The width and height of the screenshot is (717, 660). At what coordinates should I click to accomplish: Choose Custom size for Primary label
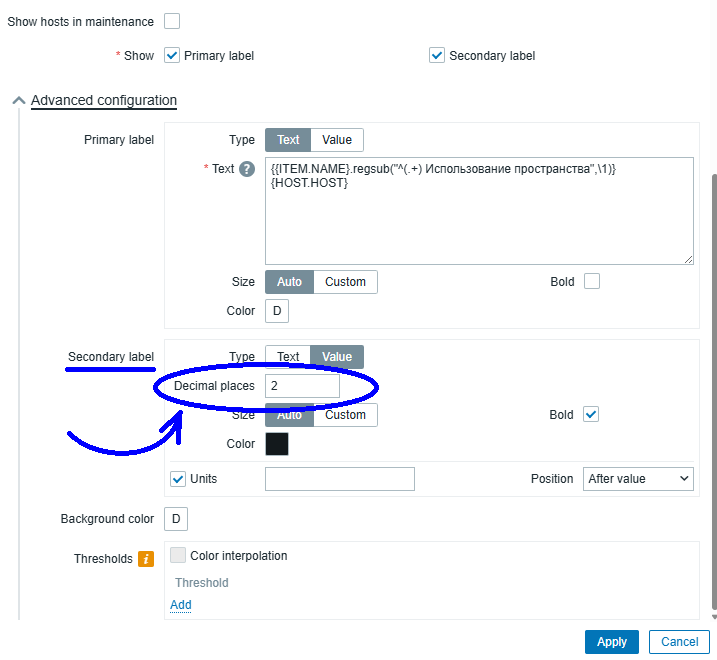(x=346, y=282)
